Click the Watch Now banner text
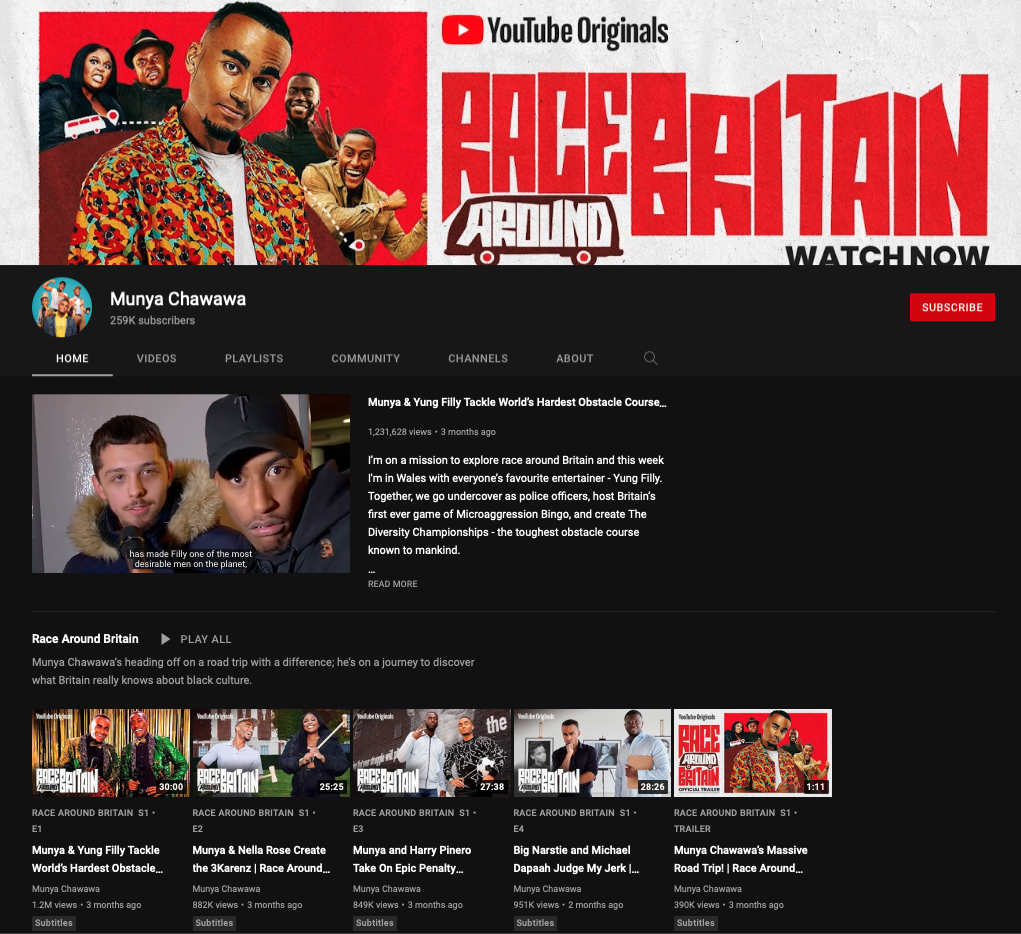This screenshot has height=934, width=1021. (x=887, y=256)
